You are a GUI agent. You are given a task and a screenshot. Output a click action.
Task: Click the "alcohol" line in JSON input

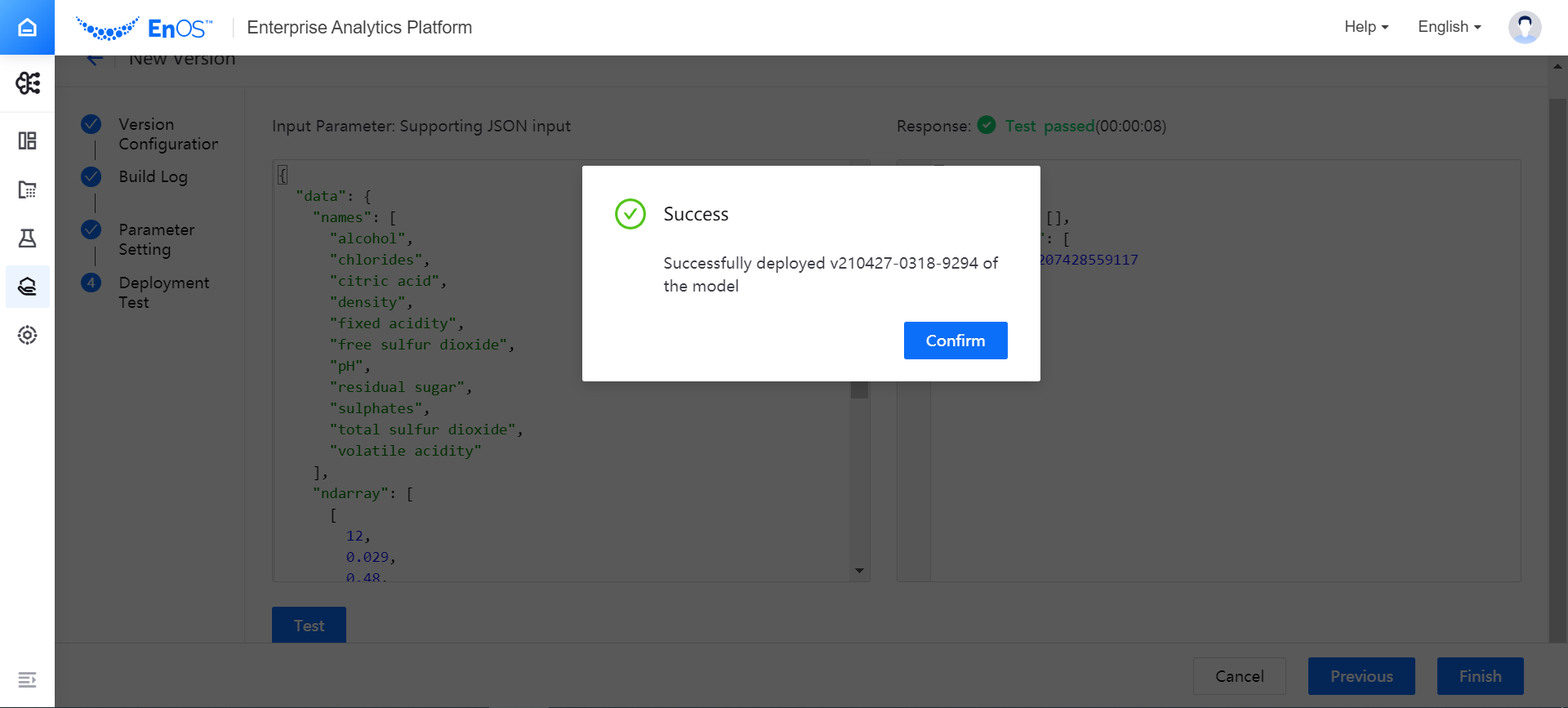click(372, 238)
